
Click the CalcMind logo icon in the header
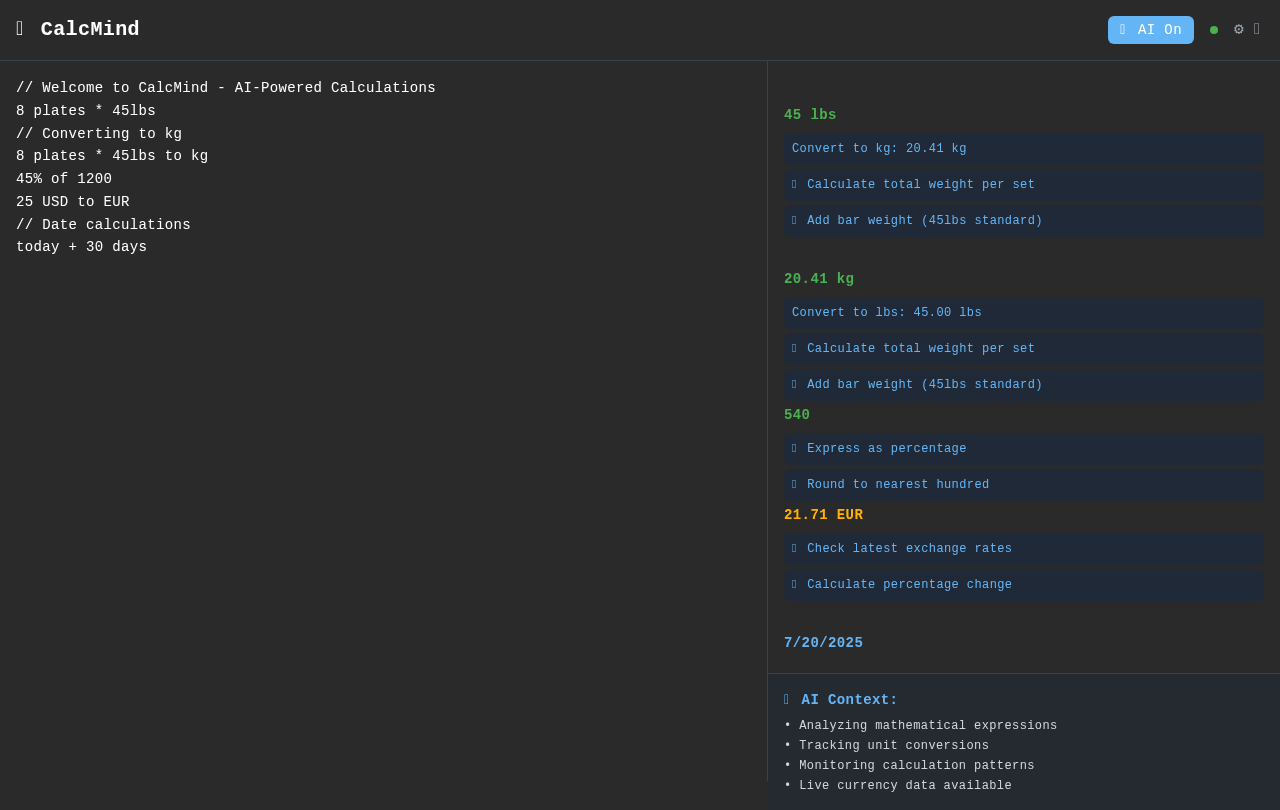(20, 29)
